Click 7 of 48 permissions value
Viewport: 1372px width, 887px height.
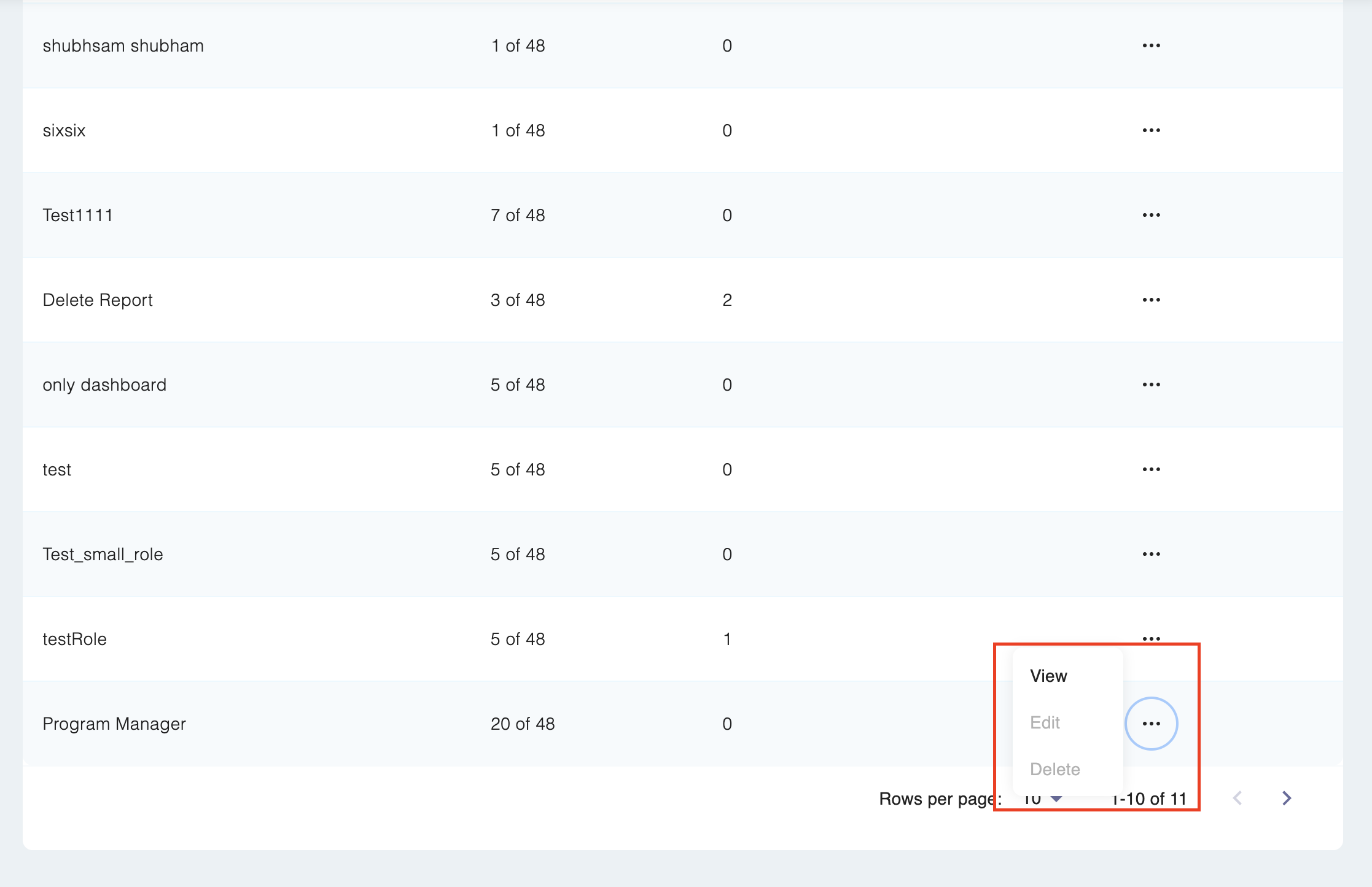(x=518, y=215)
